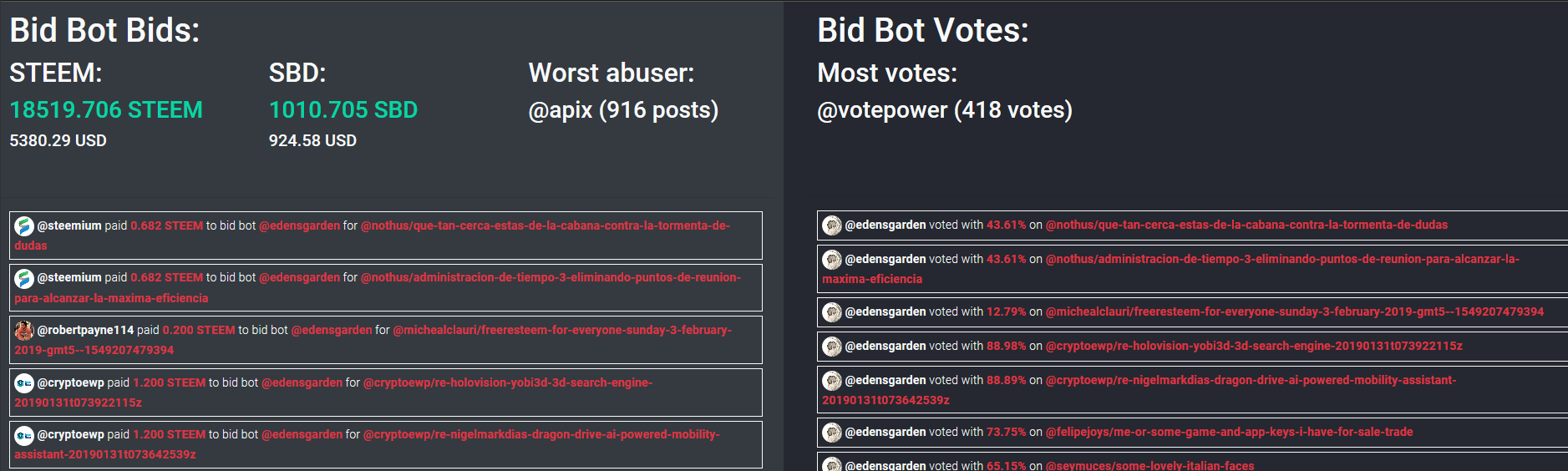
Task: Click robertpayne114's profile avatar
Action: (x=24, y=330)
